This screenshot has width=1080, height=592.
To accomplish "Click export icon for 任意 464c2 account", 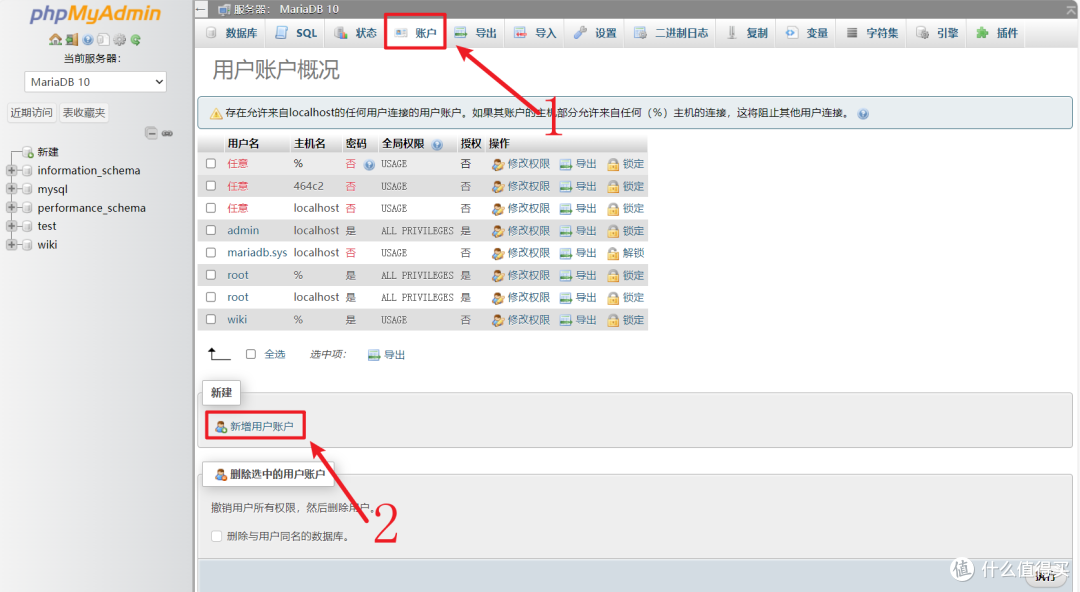I will pos(566,187).
